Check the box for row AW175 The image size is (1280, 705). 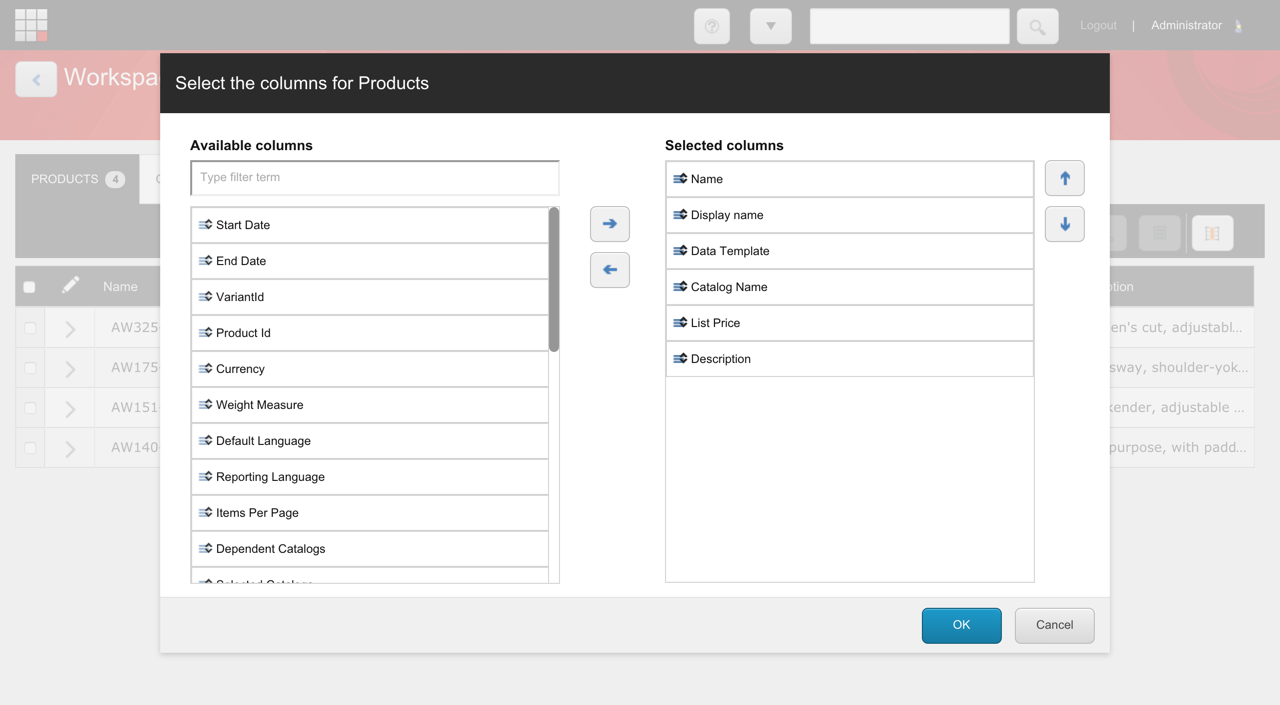[x=30, y=368]
